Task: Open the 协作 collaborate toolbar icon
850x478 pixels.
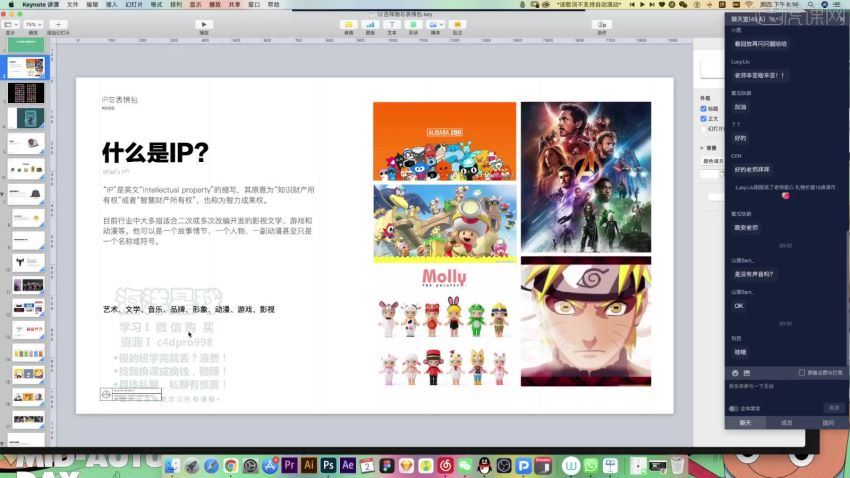Action: (602, 25)
